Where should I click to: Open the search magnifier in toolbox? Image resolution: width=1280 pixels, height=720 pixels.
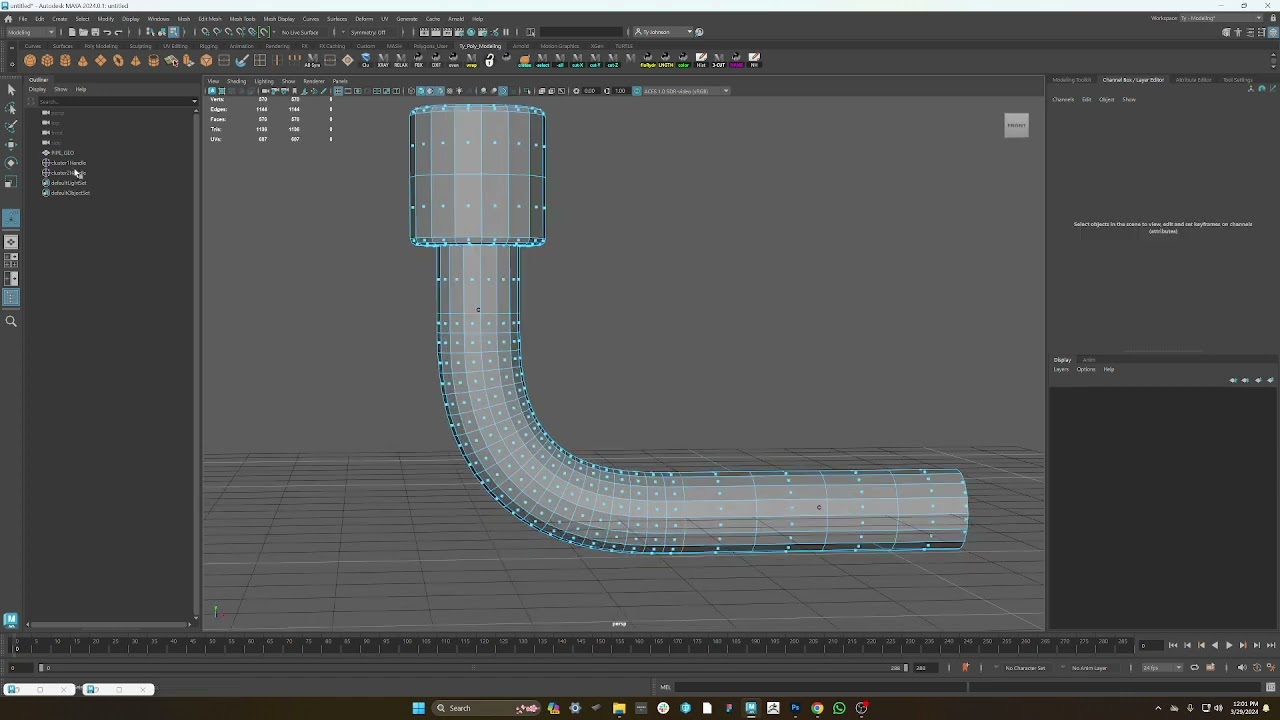pos(11,321)
